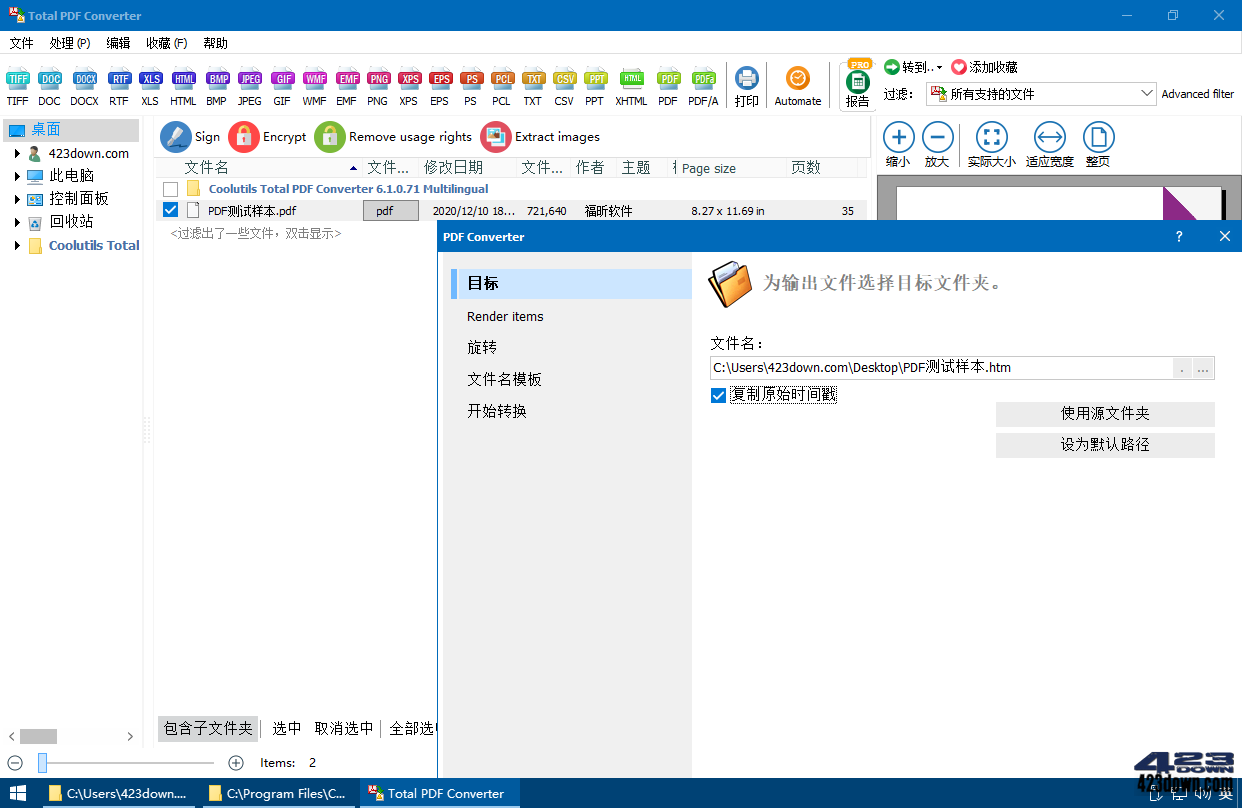Check the Coolutils Total PDF Converter row
Image resolution: width=1242 pixels, height=808 pixels.
point(170,188)
